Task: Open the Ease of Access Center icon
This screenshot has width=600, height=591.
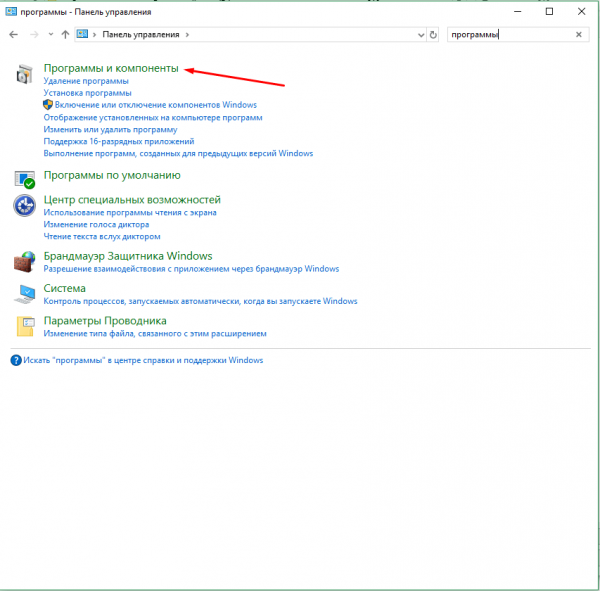Action: [x=24, y=206]
